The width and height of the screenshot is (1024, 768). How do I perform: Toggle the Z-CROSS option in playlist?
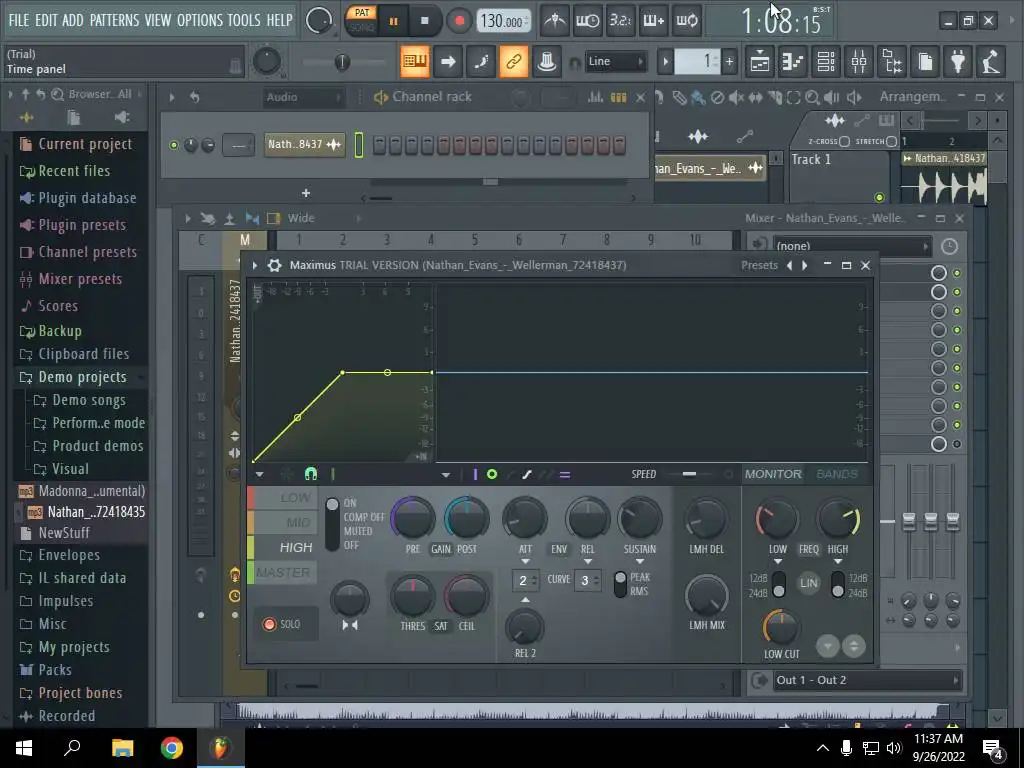coord(844,141)
